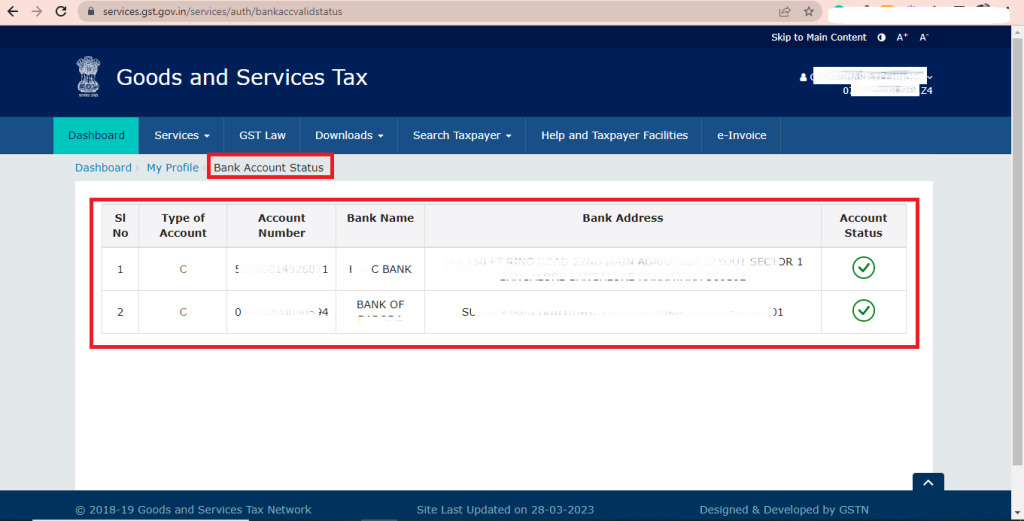The height and width of the screenshot is (521, 1024).
Task: Open the GST Law menu item
Action: (x=262, y=135)
